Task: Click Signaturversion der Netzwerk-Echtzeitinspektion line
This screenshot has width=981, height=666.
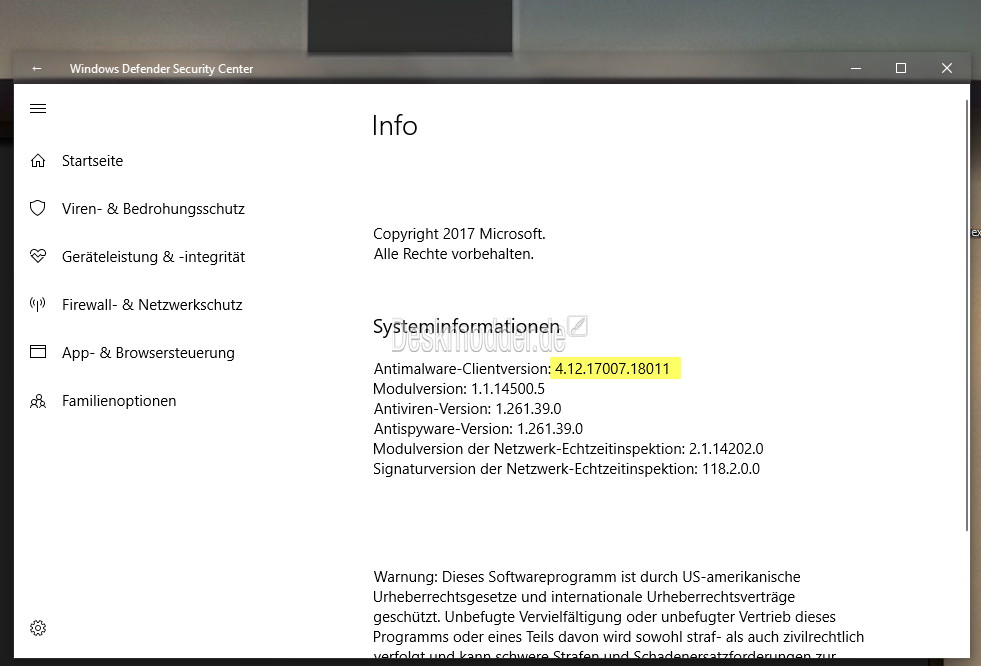Action: [x=566, y=469]
